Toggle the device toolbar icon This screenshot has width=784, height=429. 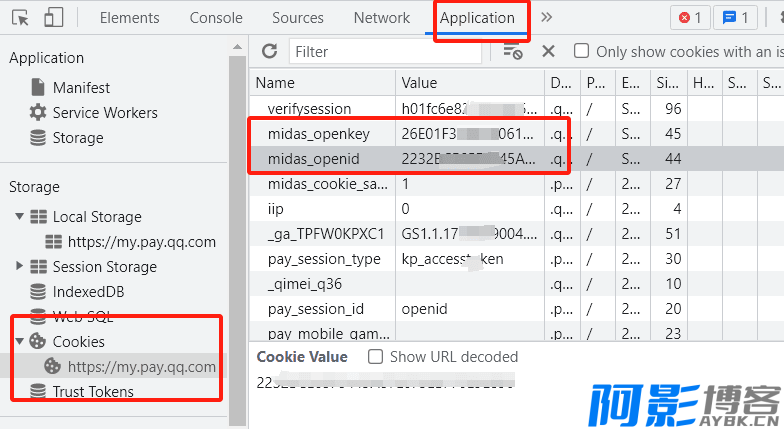click(54, 18)
